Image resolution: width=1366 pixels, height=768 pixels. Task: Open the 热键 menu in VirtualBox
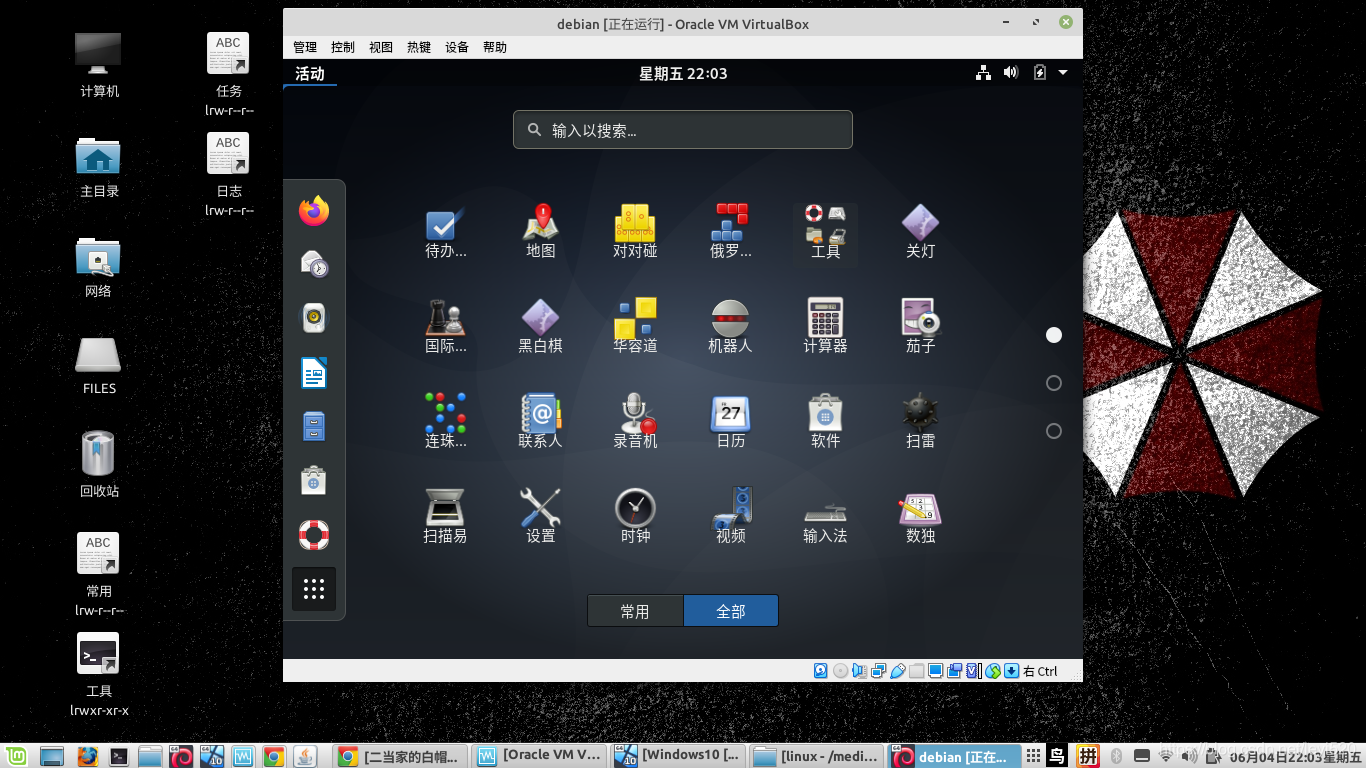[x=419, y=47]
